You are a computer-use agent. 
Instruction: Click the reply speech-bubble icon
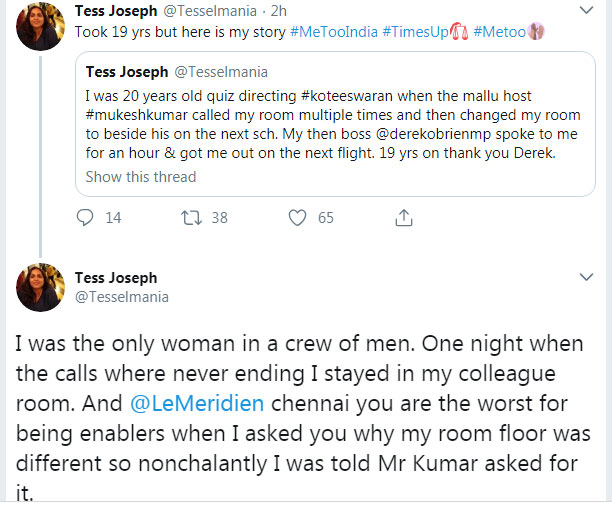pyautogui.click(x=86, y=217)
